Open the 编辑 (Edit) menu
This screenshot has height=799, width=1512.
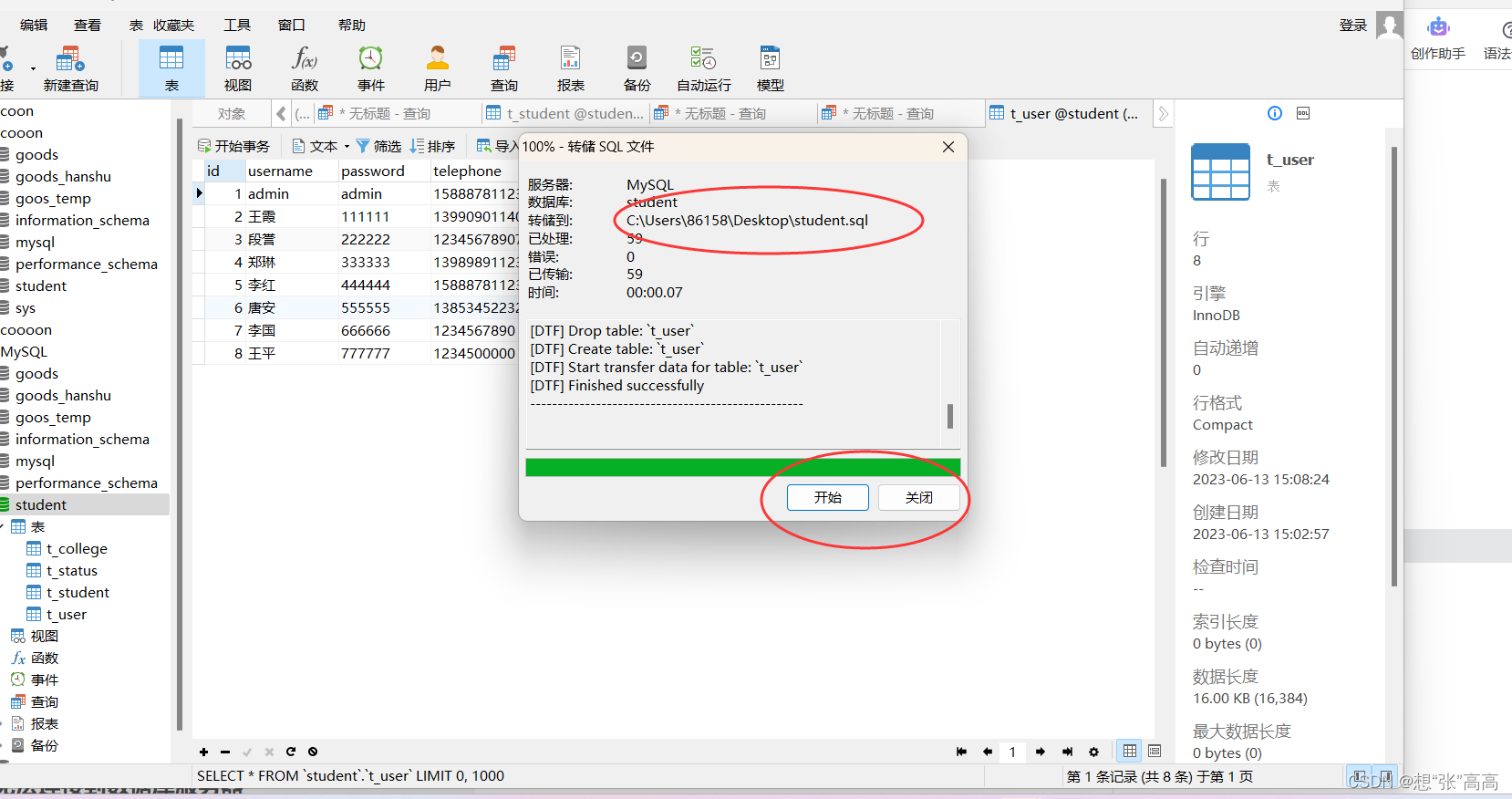coord(34,25)
